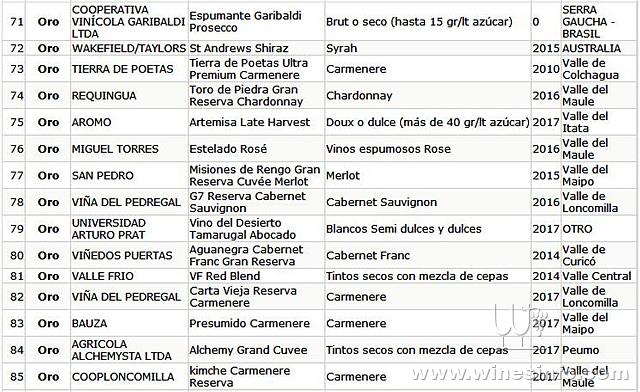This screenshot has width=640, height=392.
Task: Click the winesinfo website watermark text
Action: point(520,374)
